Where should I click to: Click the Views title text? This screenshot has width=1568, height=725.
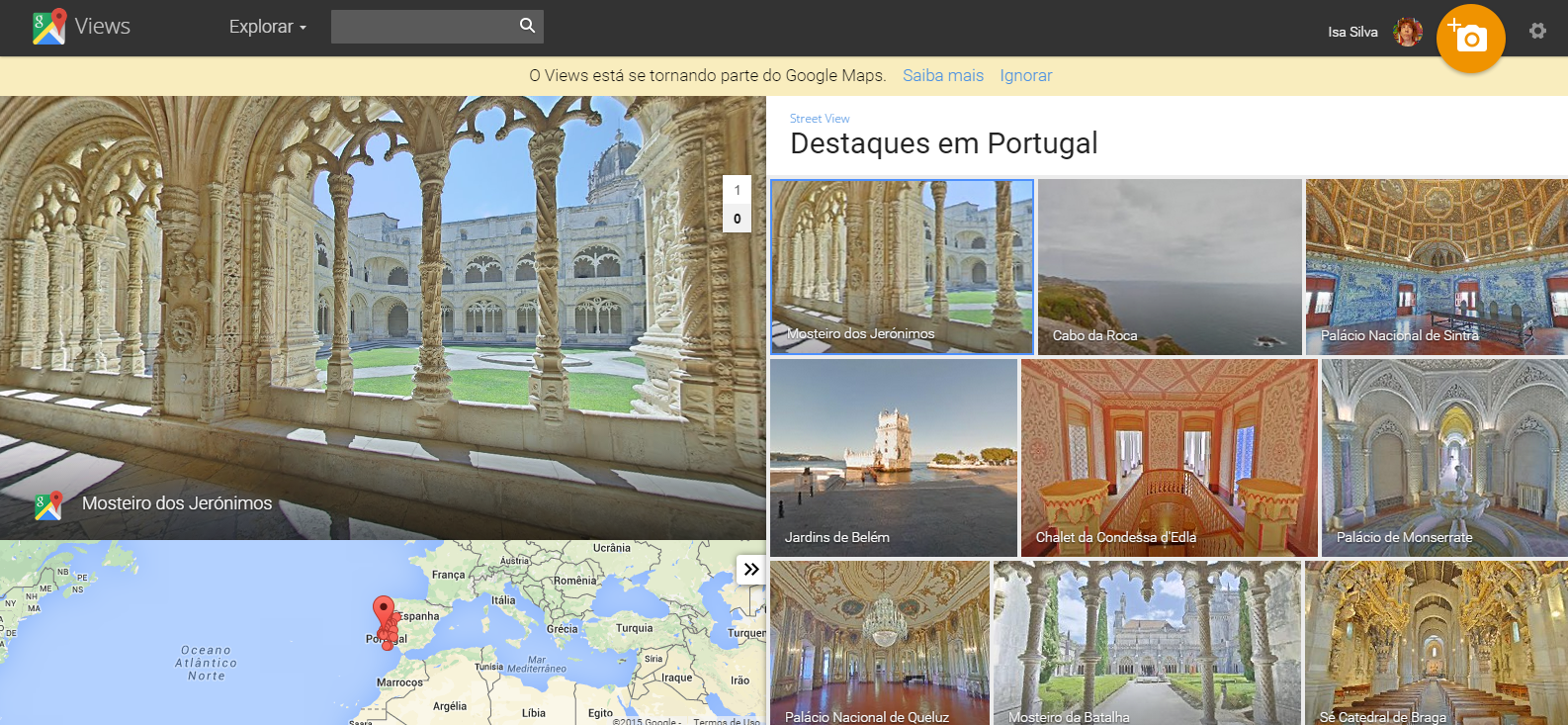click(103, 27)
